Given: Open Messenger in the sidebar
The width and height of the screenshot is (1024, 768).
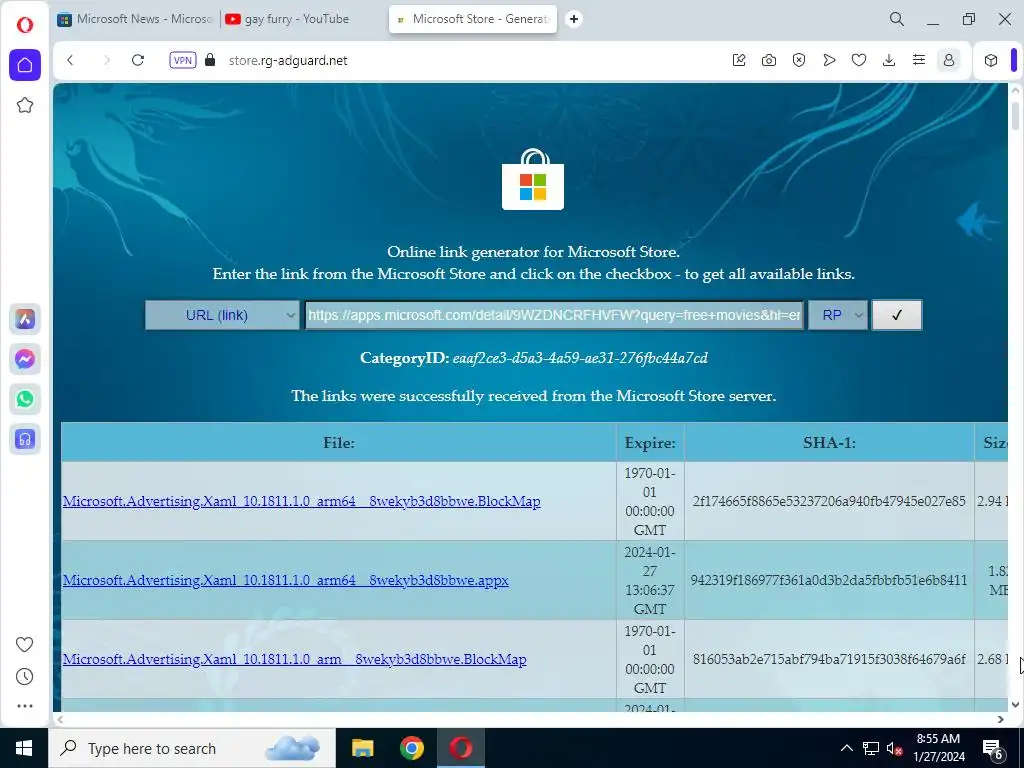Looking at the screenshot, I should [25, 359].
